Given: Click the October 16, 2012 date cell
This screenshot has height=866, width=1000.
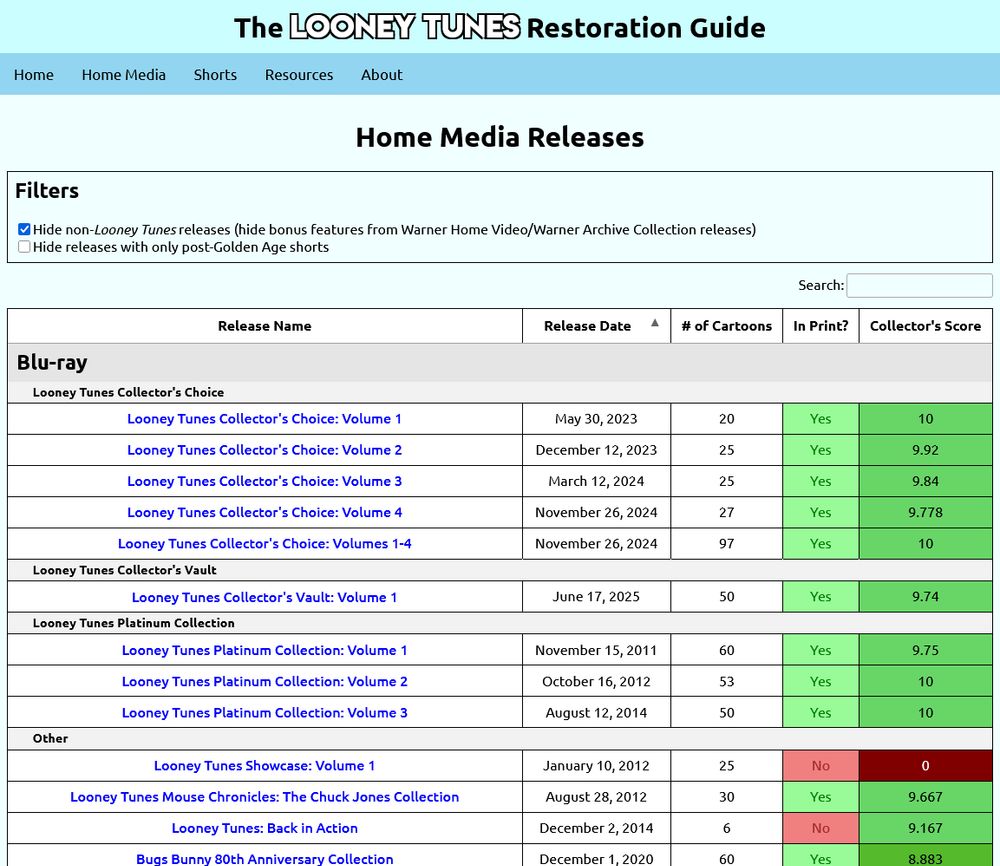Looking at the screenshot, I should point(596,682).
